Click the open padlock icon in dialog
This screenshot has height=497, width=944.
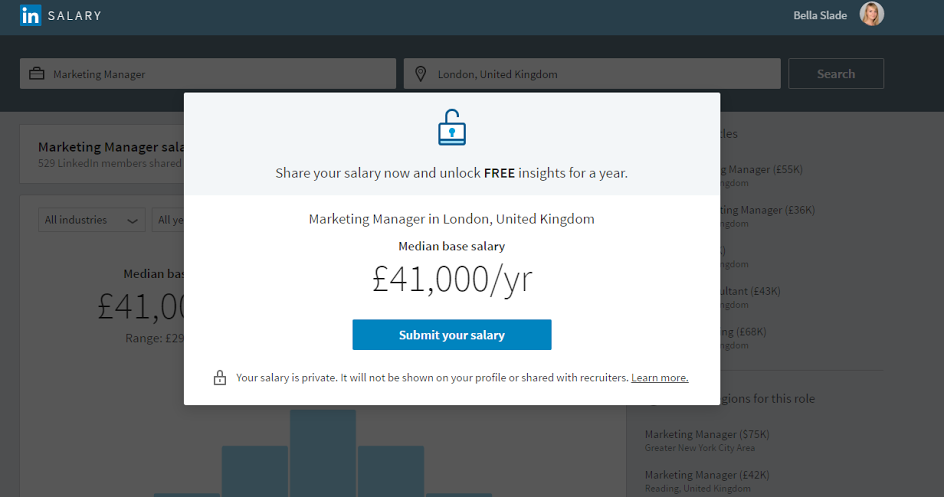click(452, 127)
